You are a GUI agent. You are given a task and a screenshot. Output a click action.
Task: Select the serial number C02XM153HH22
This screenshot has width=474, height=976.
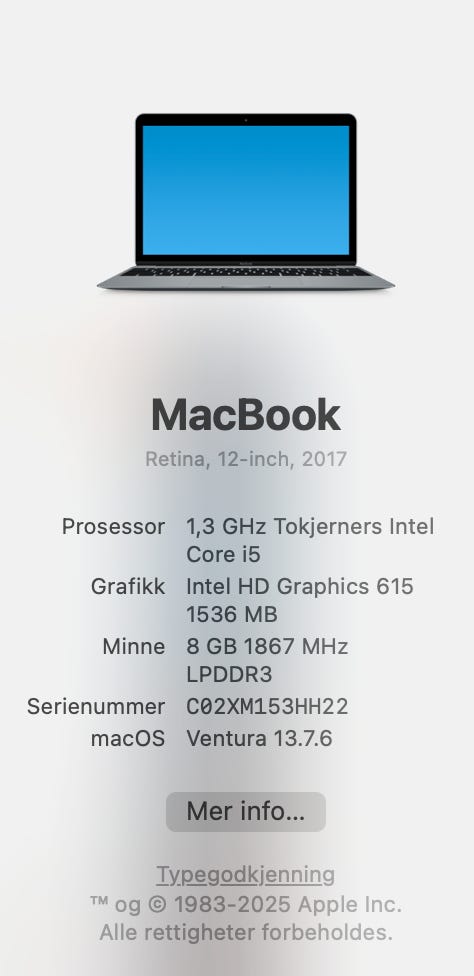pyautogui.click(x=267, y=706)
